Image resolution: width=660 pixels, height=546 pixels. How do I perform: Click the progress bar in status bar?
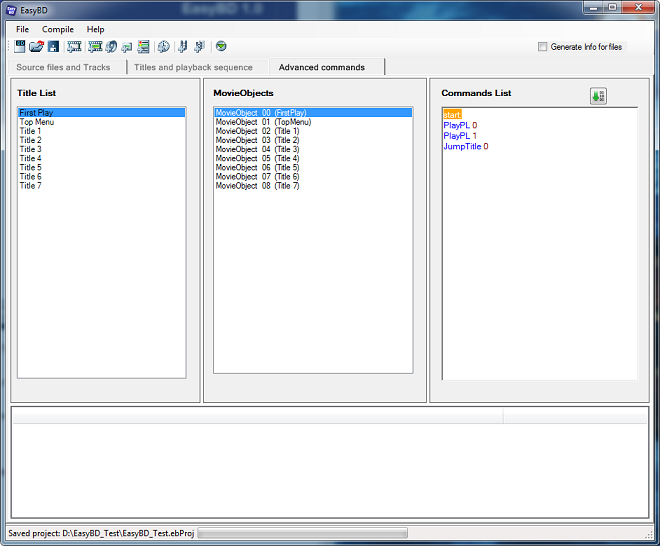point(302,534)
